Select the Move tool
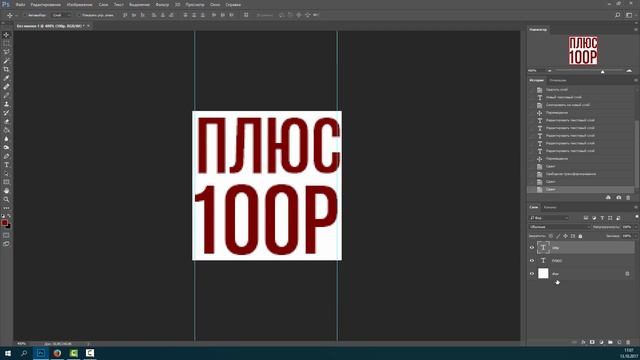The image size is (640, 360). [x=6, y=35]
